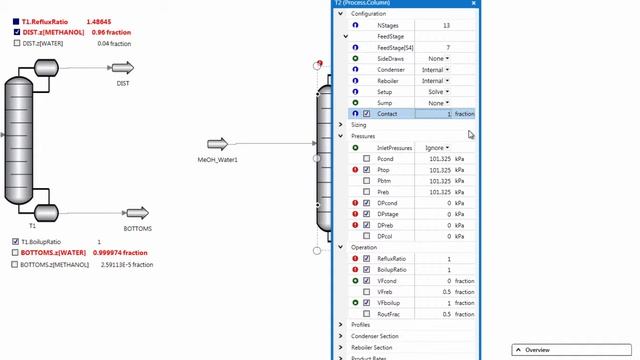Toggle the BOTTOMS.z[METHANOL] checkbox

click(x=15, y=264)
